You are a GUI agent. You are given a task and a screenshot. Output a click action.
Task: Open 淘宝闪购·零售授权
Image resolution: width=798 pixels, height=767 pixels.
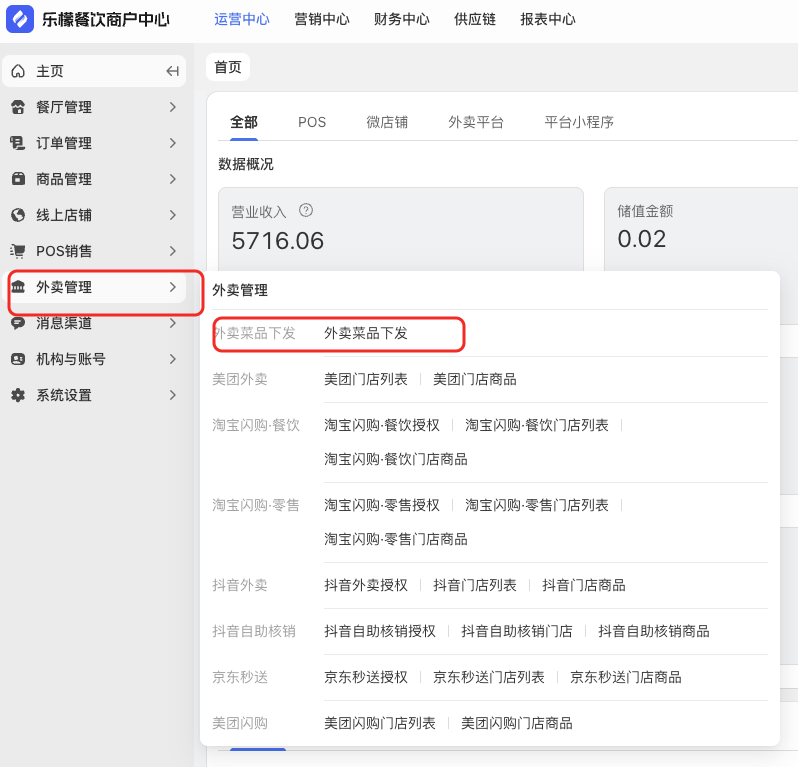pos(382,505)
